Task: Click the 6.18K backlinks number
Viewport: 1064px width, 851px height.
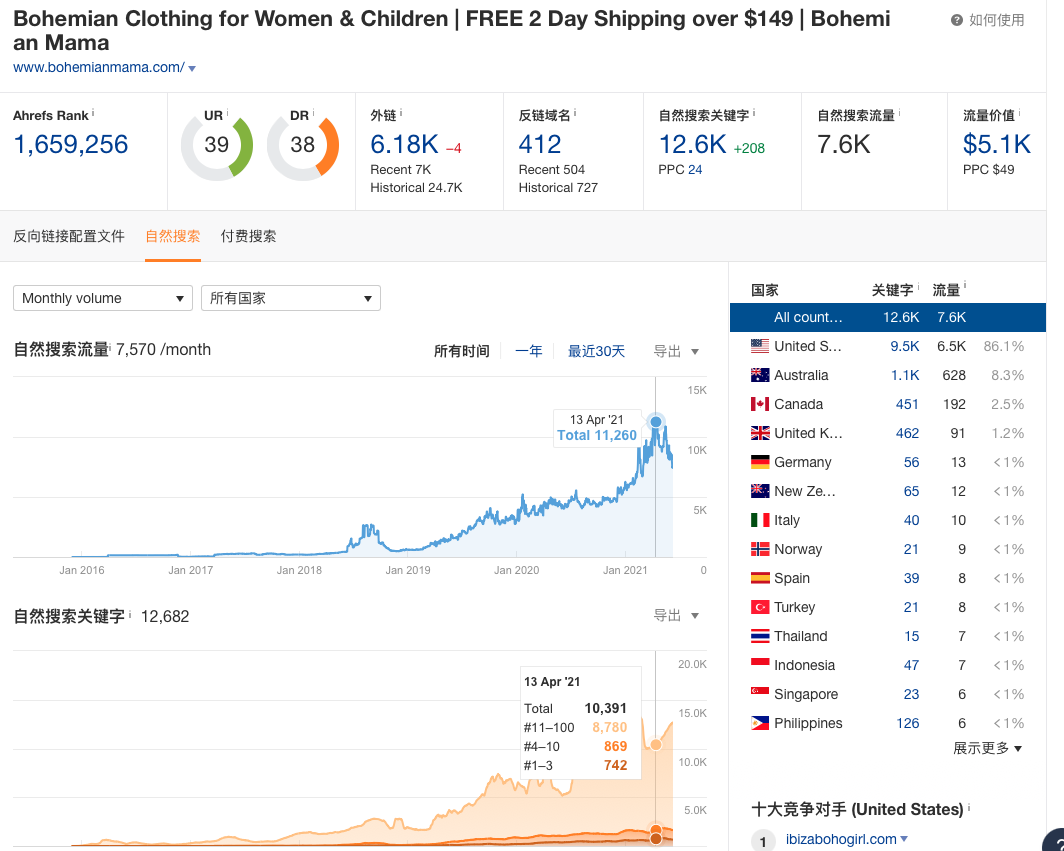Action: point(404,145)
